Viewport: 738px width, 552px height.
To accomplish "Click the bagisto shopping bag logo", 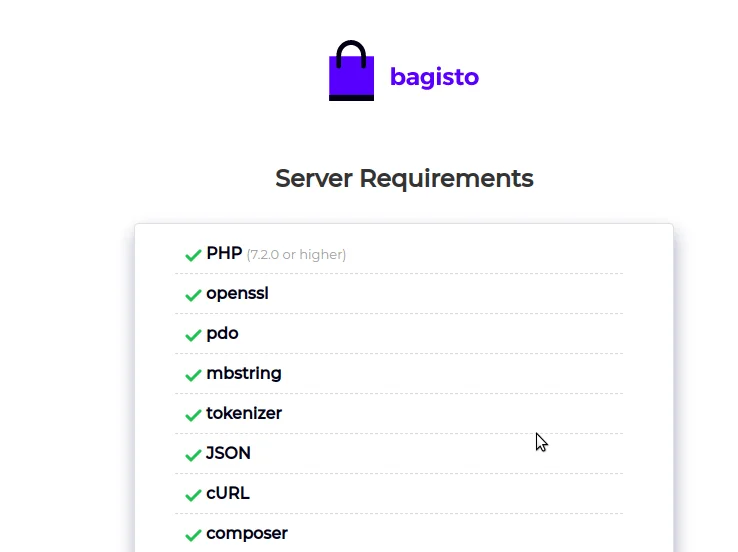I will coord(351,72).
